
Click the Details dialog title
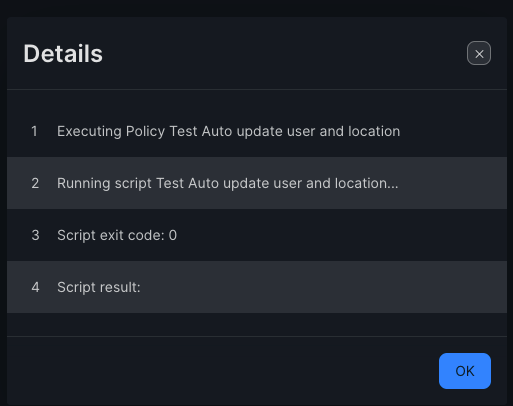[x=63, y=54]
